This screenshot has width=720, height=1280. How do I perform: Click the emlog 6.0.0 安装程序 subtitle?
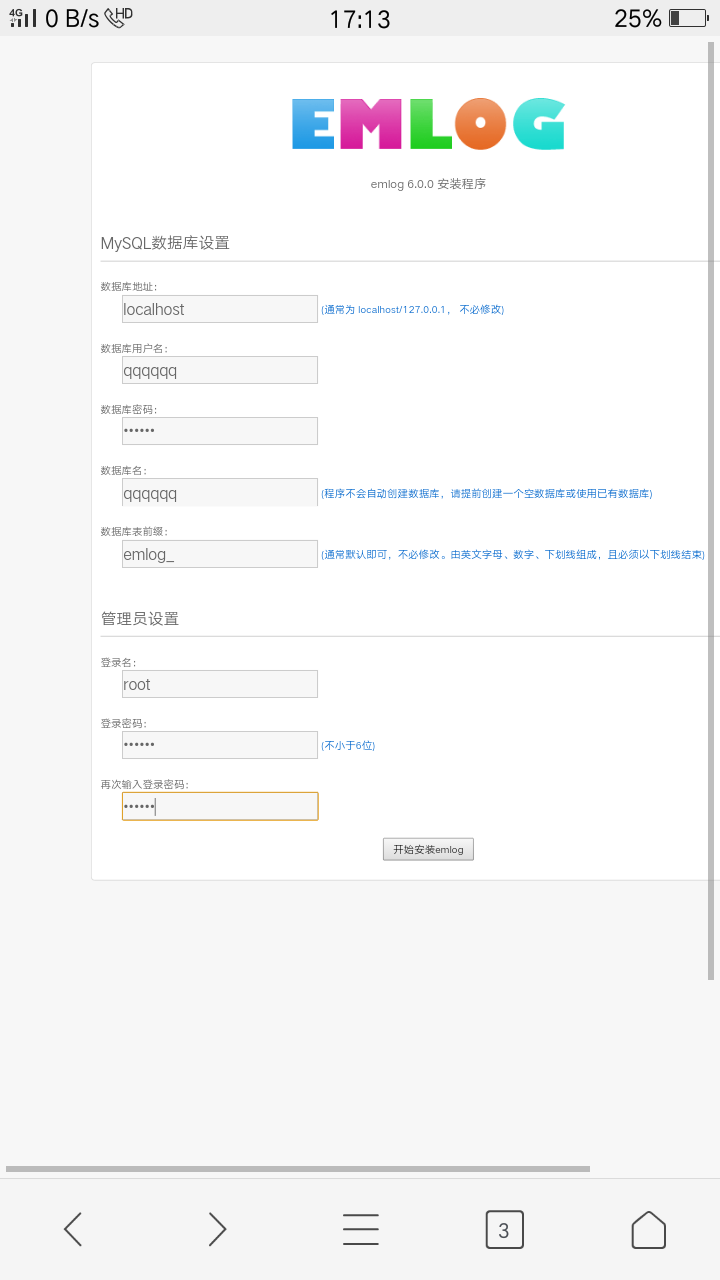point(428,184)
